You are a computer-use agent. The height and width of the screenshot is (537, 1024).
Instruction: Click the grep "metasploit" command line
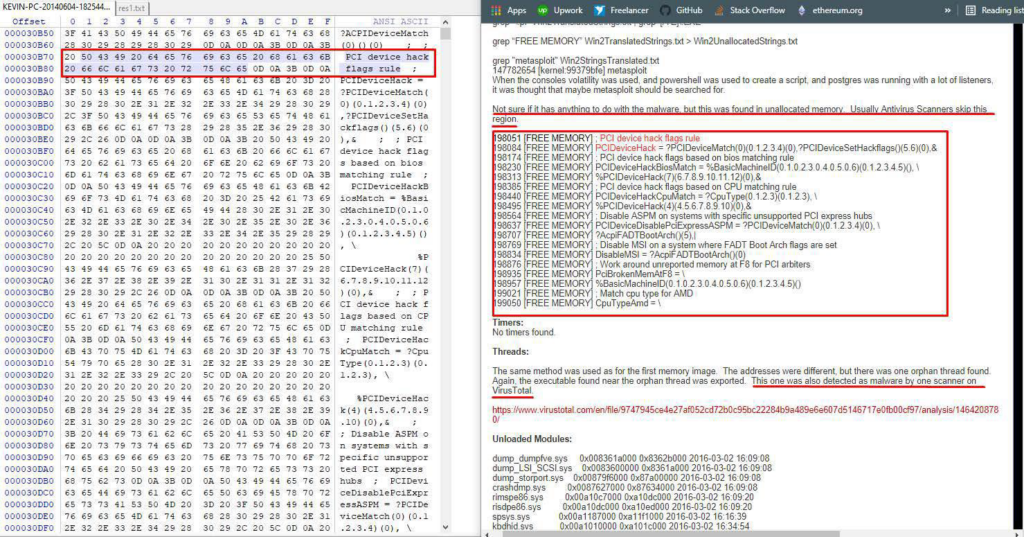tap(576, 61)
